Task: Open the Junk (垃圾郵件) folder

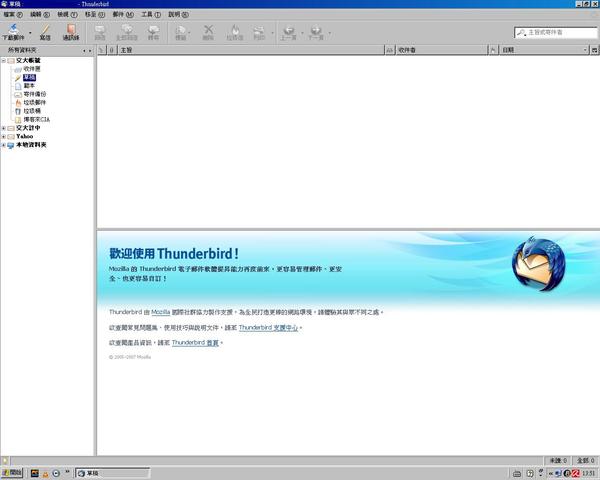Action: (x=34, y=103)
